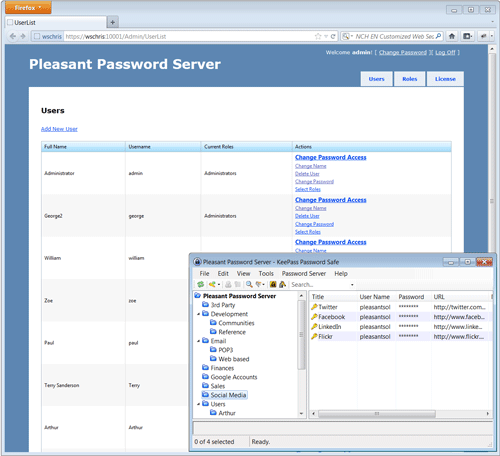Open the Help menu in KeePass

341,274
